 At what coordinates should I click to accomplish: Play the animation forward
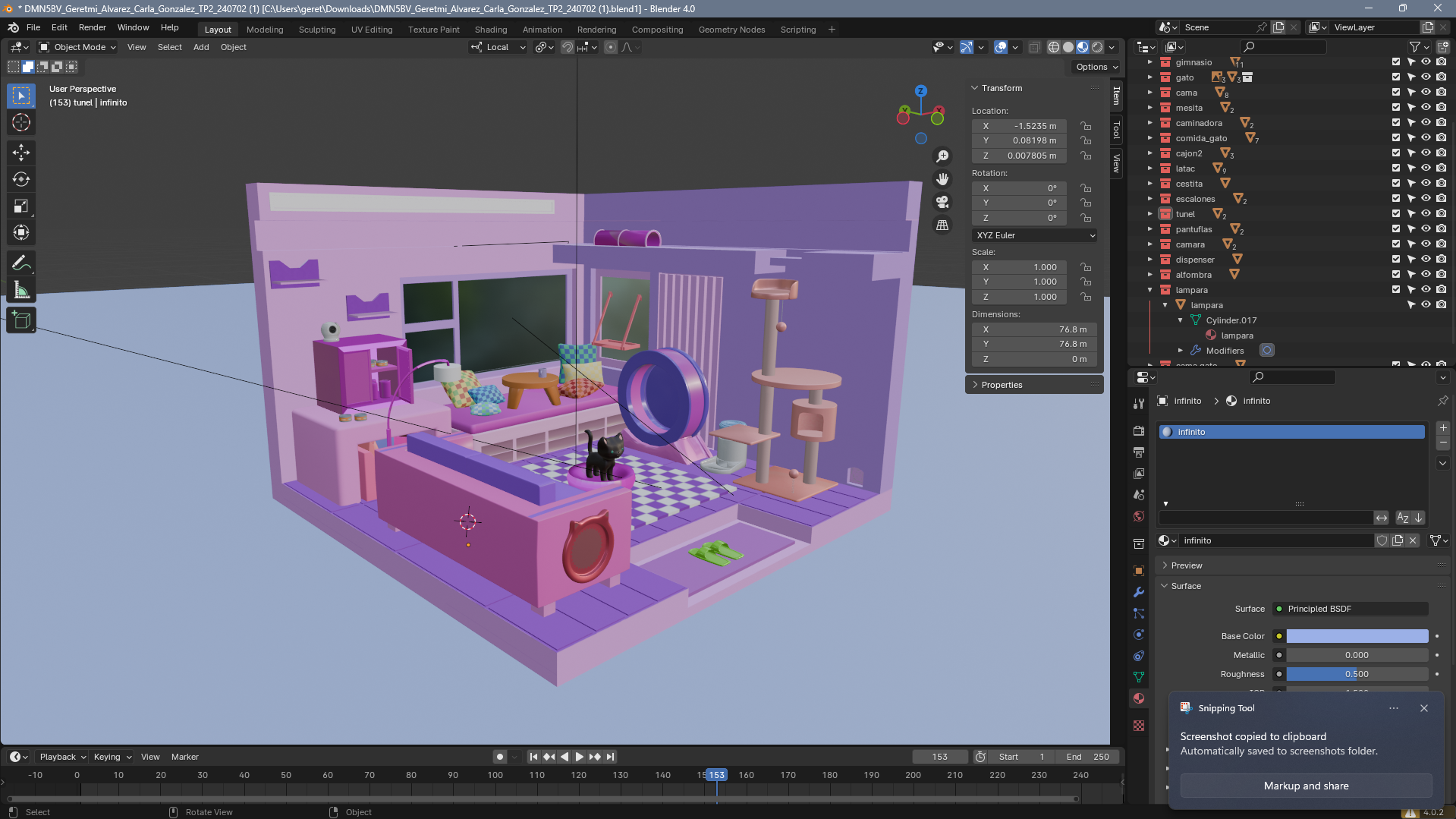[x=580, y=757]
